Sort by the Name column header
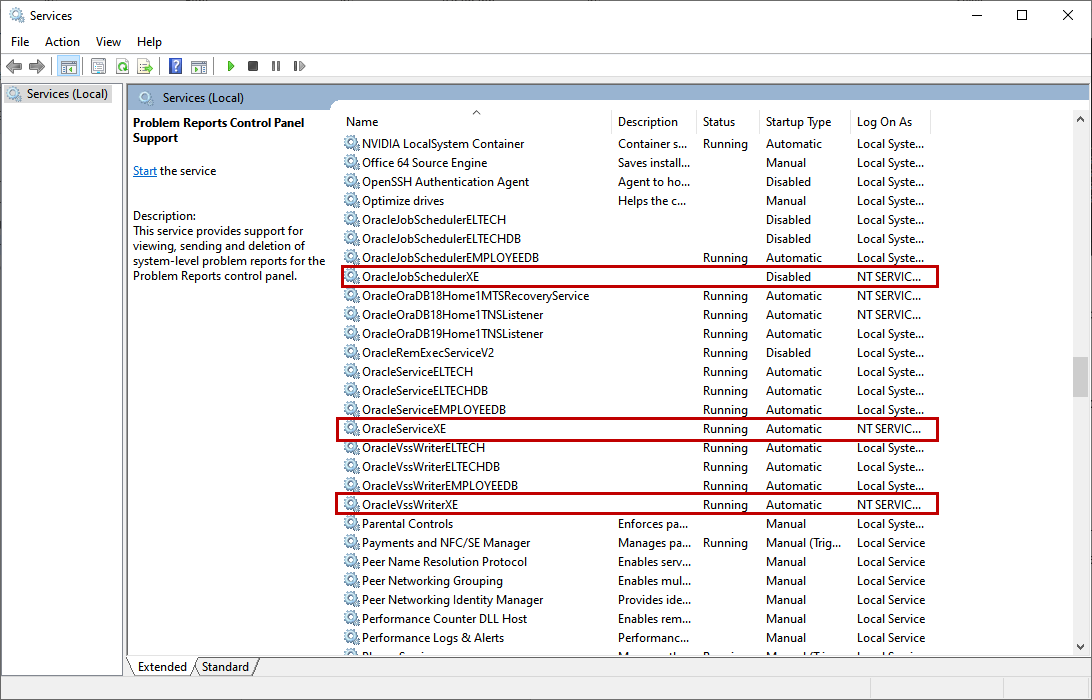 point(476,121)
